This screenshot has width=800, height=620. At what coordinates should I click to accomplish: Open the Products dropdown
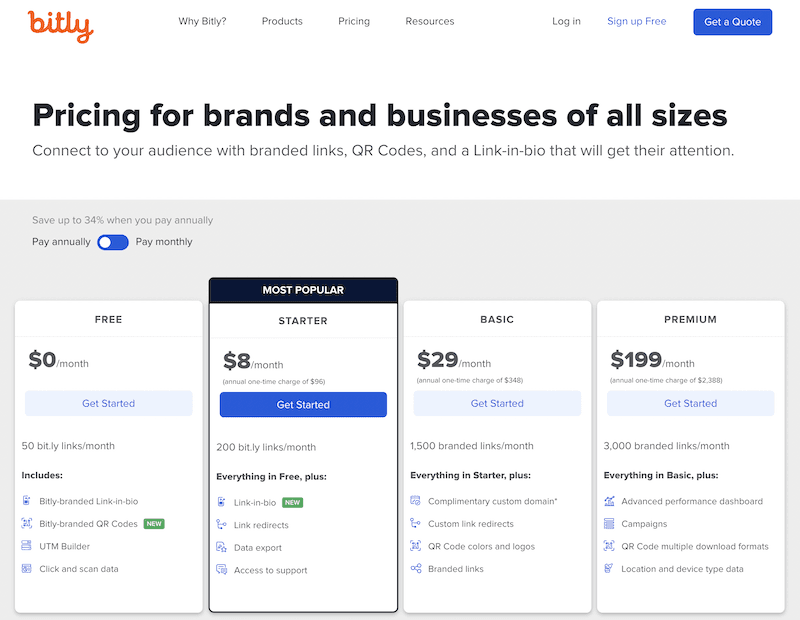(x=281, y=21)
